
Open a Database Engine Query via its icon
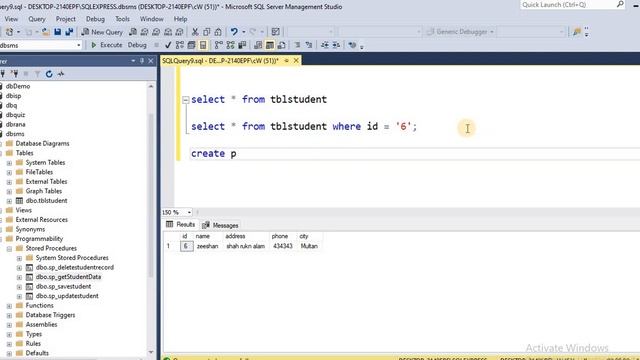click(x=133, y=32)
